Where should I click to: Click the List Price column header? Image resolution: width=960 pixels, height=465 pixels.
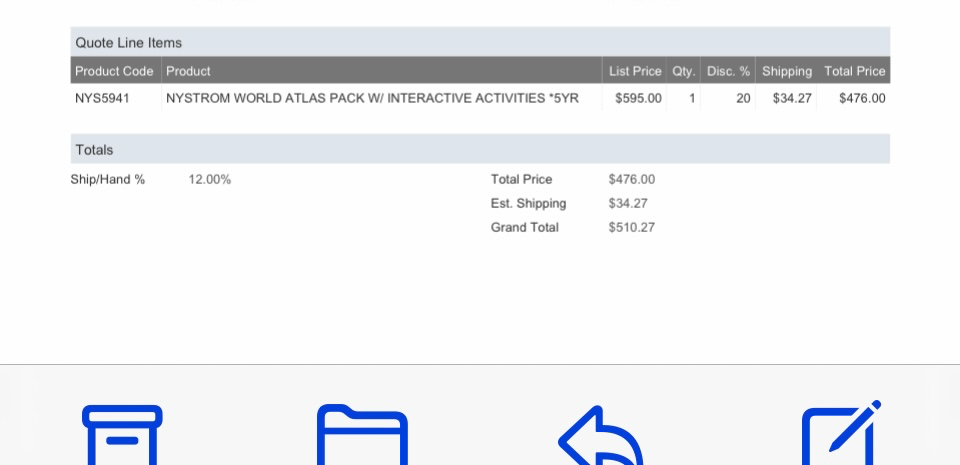coord(635,71)
